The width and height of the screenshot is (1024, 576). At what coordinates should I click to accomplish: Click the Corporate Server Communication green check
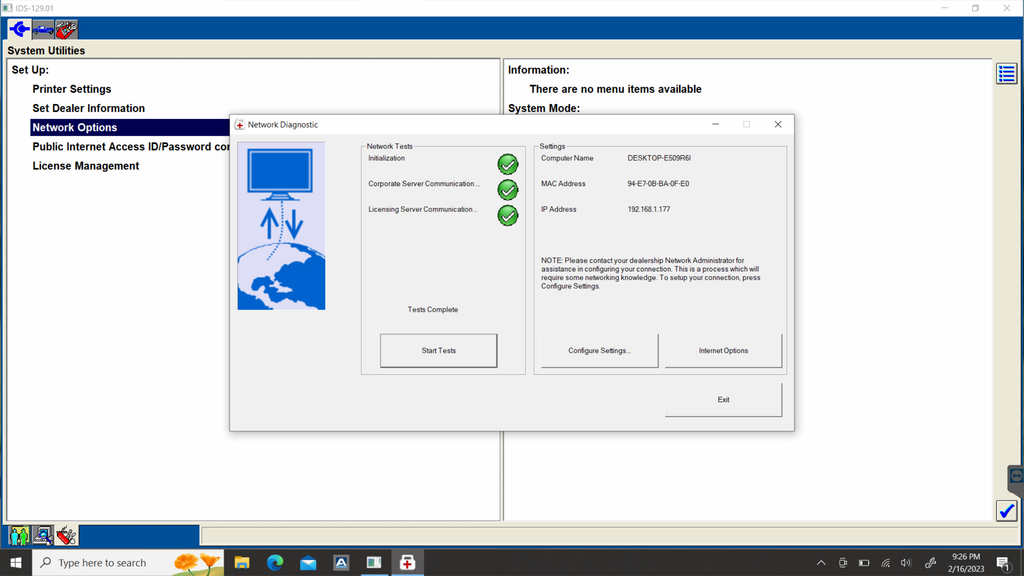(507, 189)
